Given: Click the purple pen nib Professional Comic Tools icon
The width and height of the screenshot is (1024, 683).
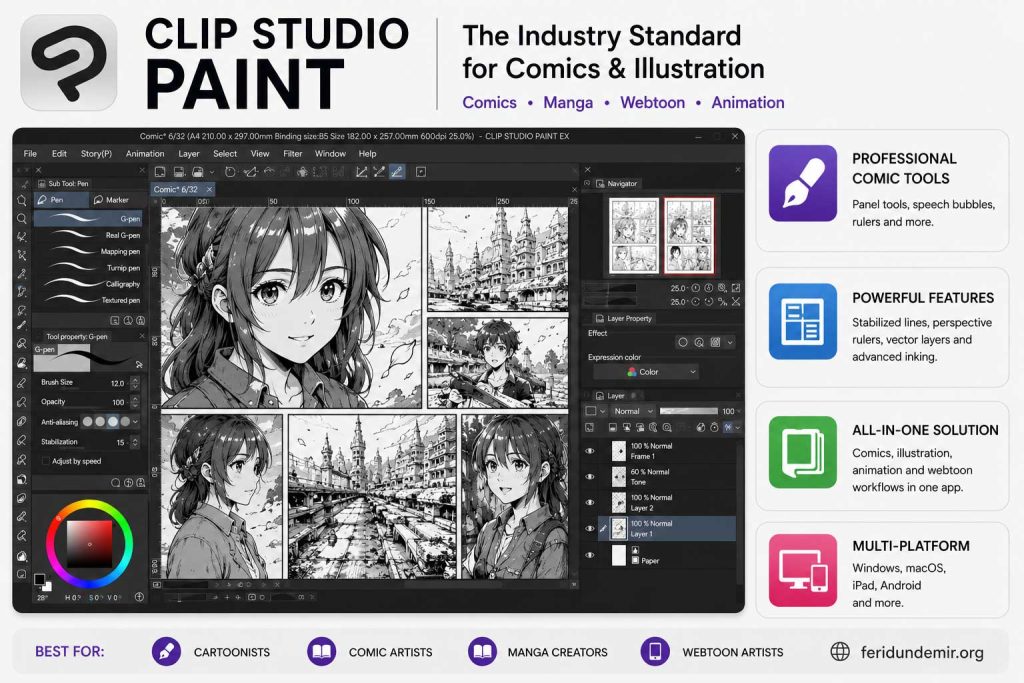Looking at the screenshot, I should [x=803, y=183].
